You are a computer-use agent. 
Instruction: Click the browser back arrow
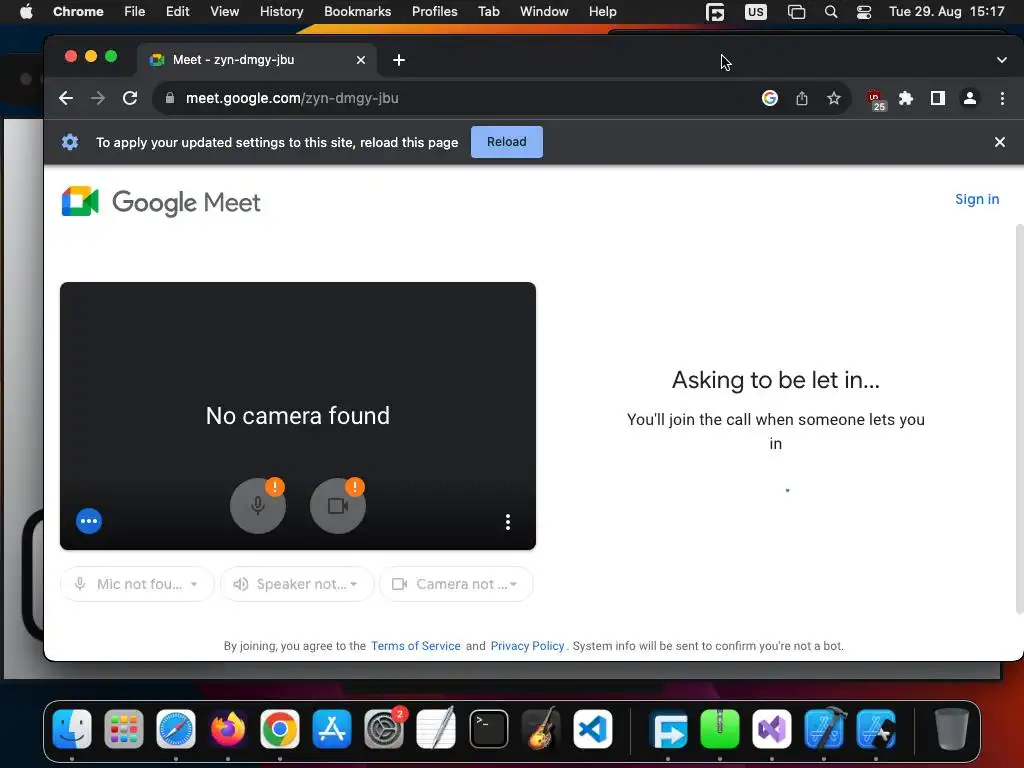66,98
